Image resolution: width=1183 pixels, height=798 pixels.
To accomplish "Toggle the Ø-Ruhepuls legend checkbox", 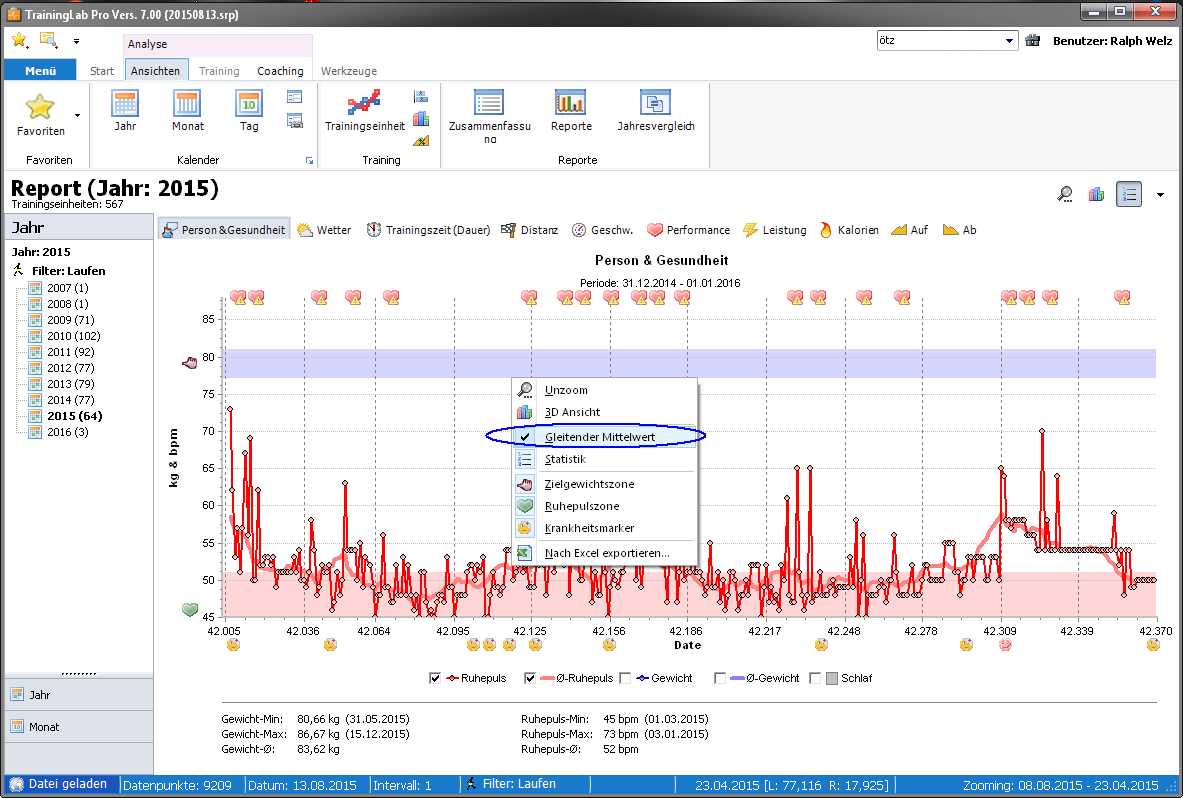I will click(530, 678).
